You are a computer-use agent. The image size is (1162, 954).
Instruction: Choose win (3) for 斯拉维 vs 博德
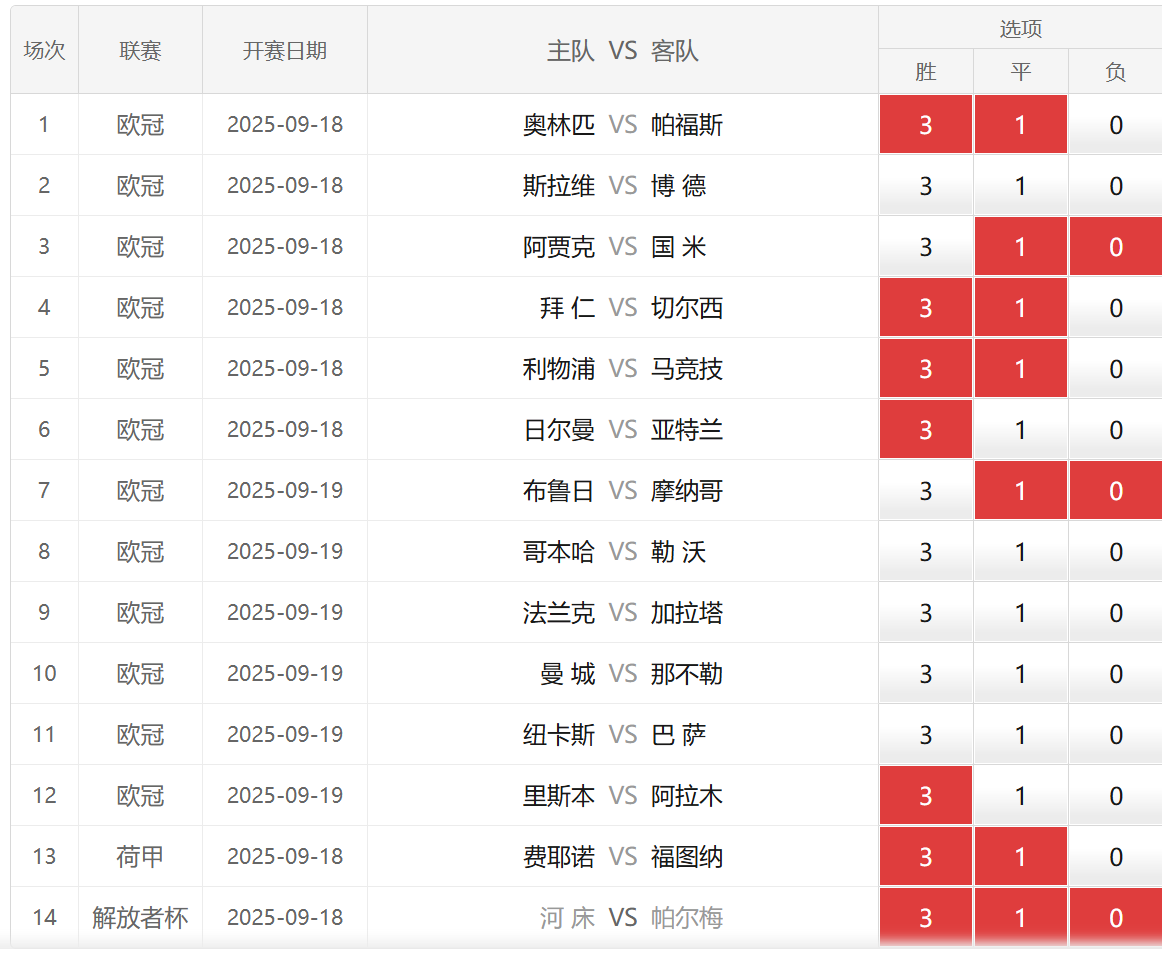[926, 185]
